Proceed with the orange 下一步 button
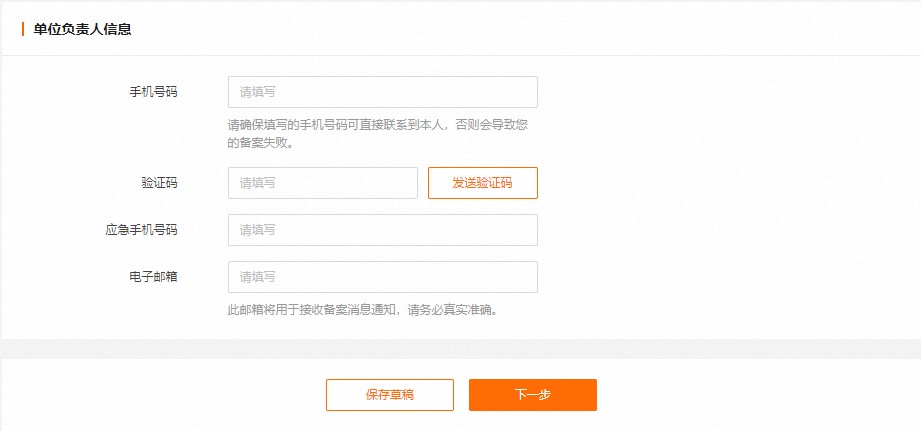921x431 pixels. pyautogui.click(x=533, y=395)
